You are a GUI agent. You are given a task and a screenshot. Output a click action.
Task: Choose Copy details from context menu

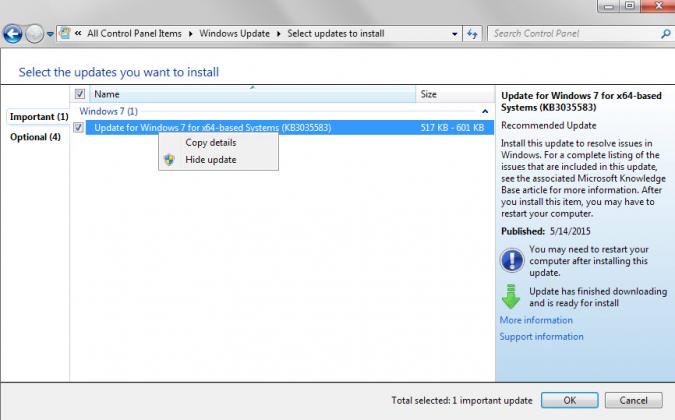point(210,142)
